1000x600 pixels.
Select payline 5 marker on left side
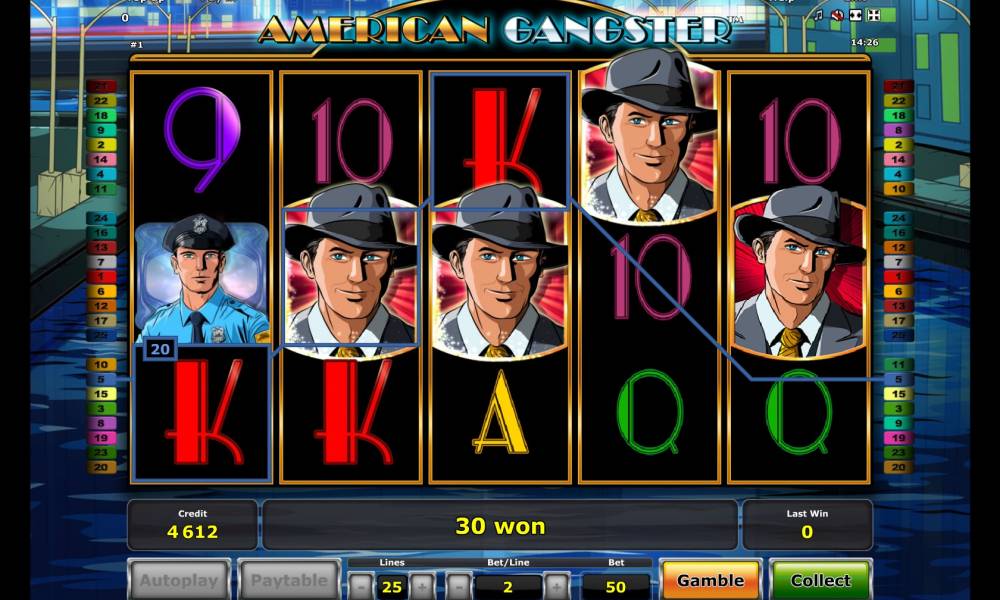click(101, 379)
